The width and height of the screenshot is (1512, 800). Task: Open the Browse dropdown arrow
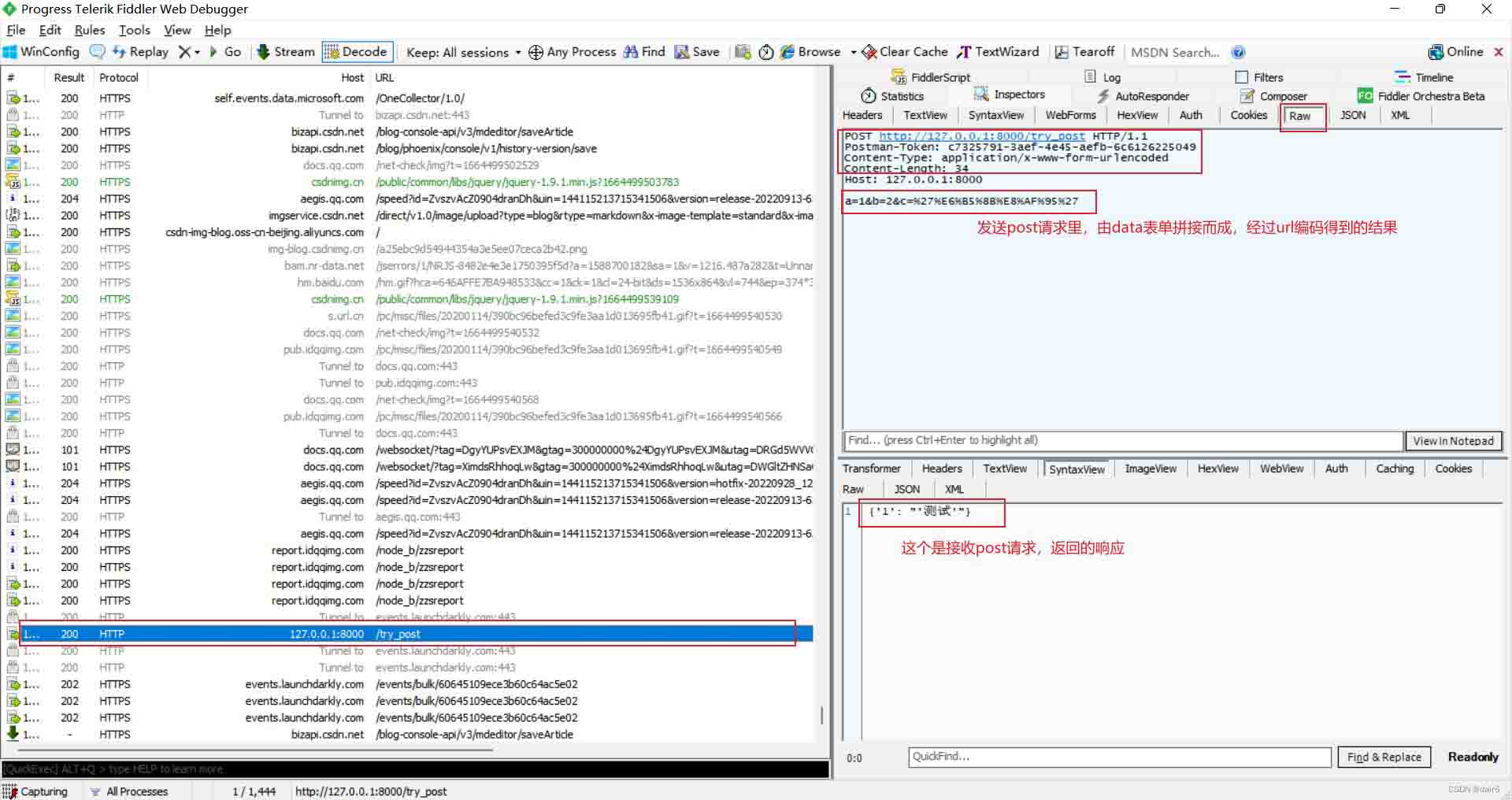(x=853, y=52)
